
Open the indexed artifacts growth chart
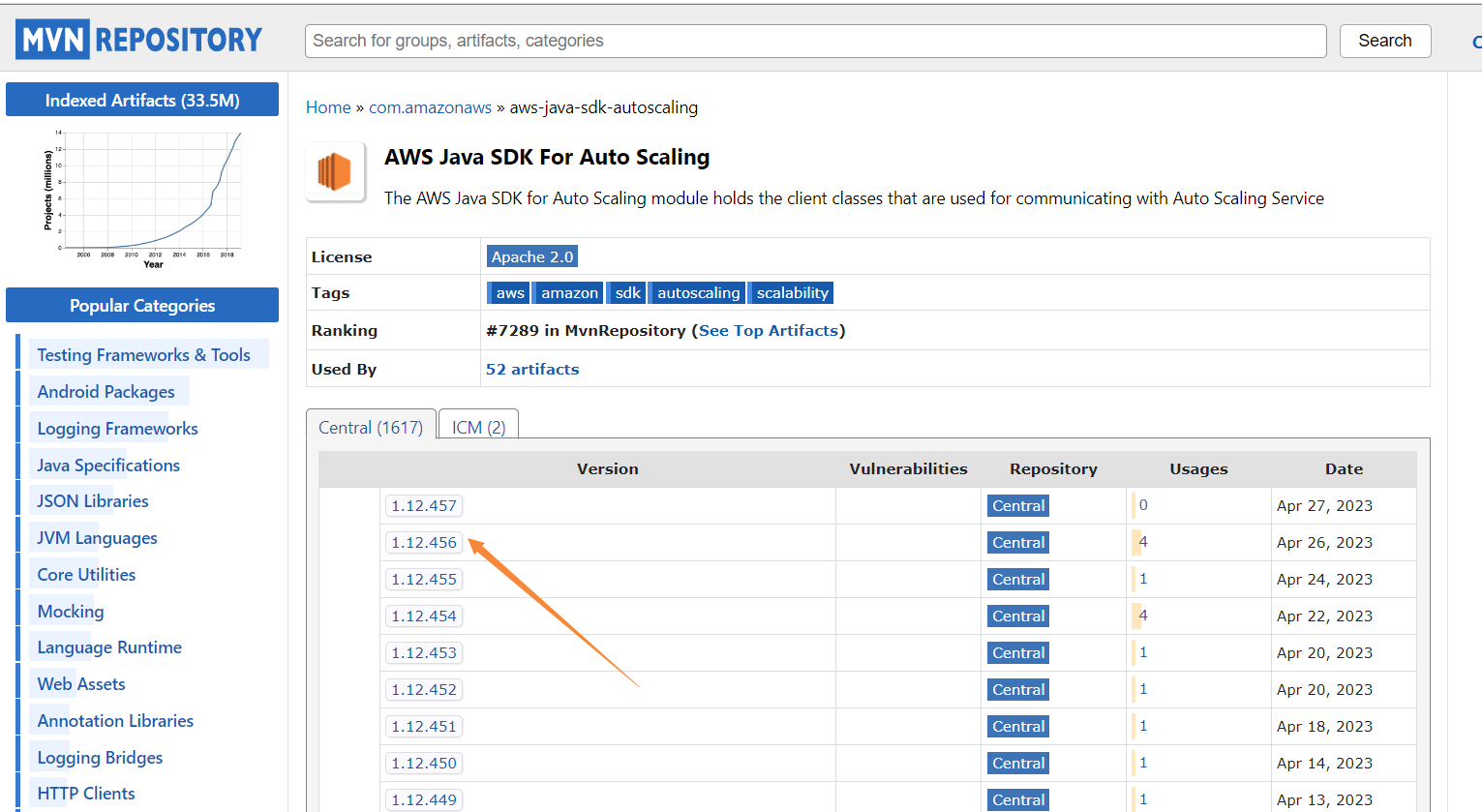(142, 199)
